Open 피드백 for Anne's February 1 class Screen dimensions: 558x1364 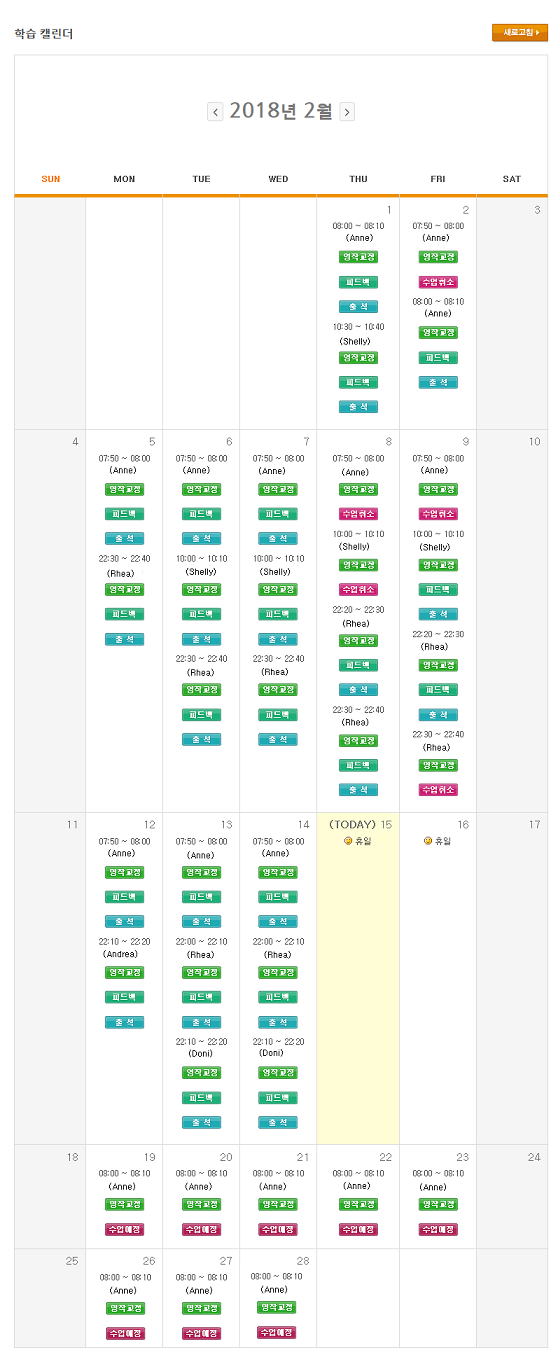tap(358, 282)
